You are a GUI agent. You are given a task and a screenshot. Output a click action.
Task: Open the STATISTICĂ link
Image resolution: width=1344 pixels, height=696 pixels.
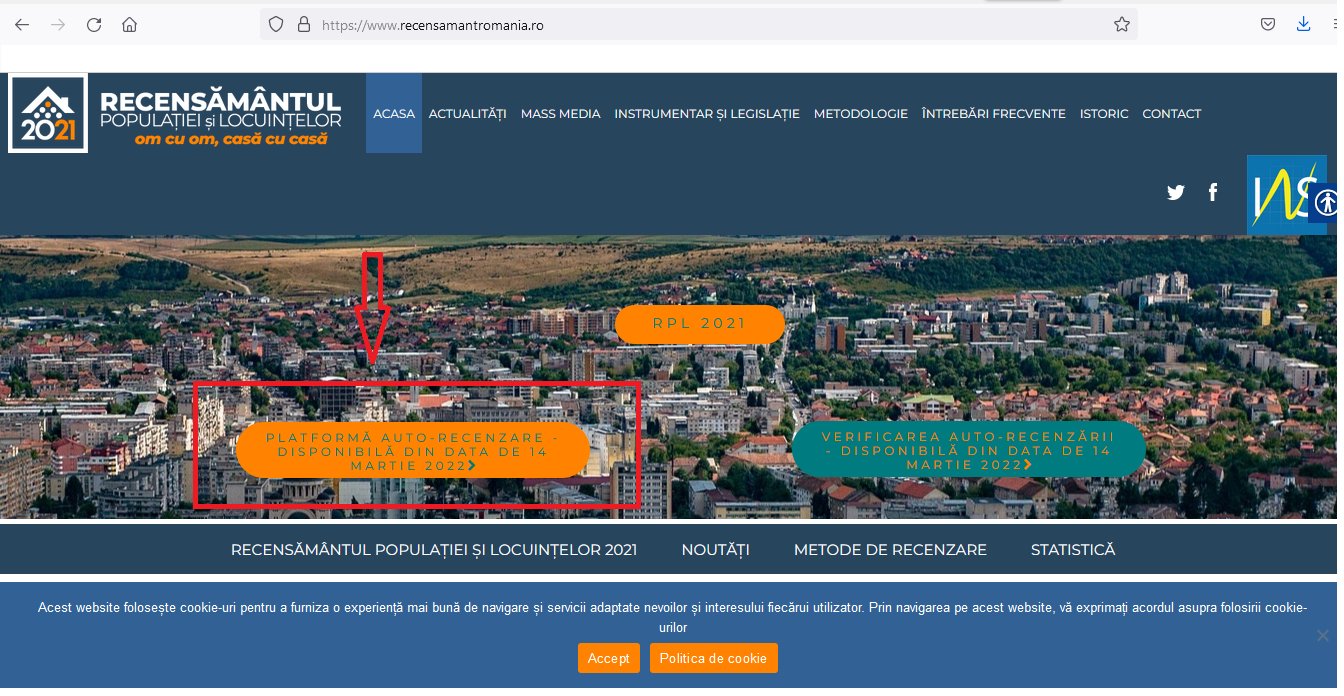(x=1072, y=549)
